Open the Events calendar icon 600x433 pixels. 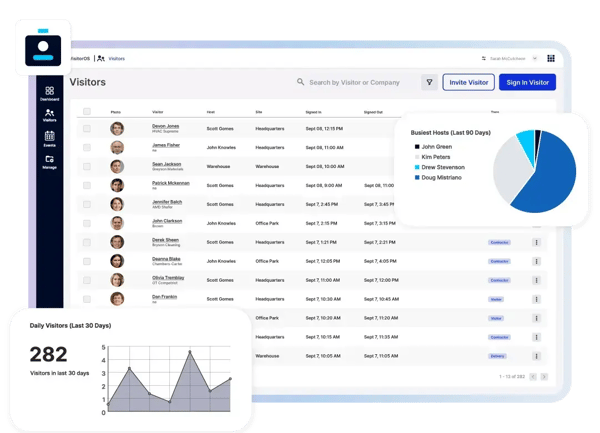point(49,138)
